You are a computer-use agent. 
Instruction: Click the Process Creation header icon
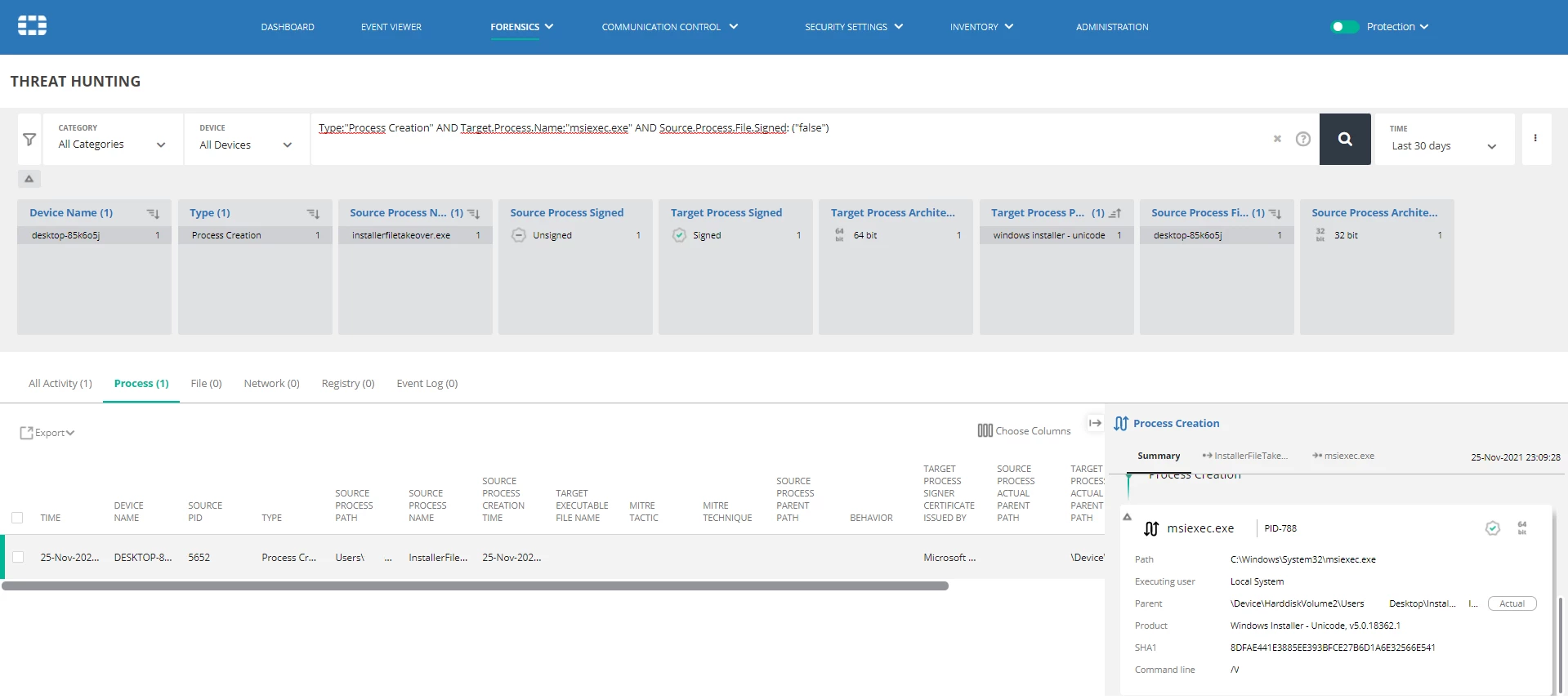(x=1121, y=424)
